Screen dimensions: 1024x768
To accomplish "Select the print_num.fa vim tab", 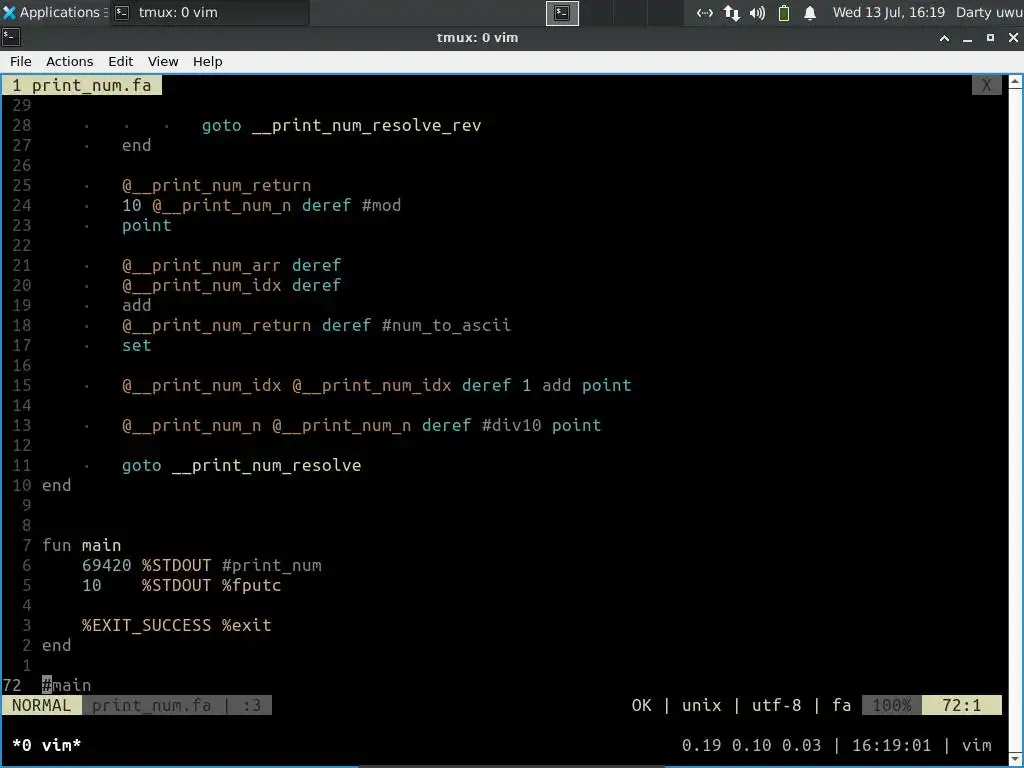I will click(82, 86).
